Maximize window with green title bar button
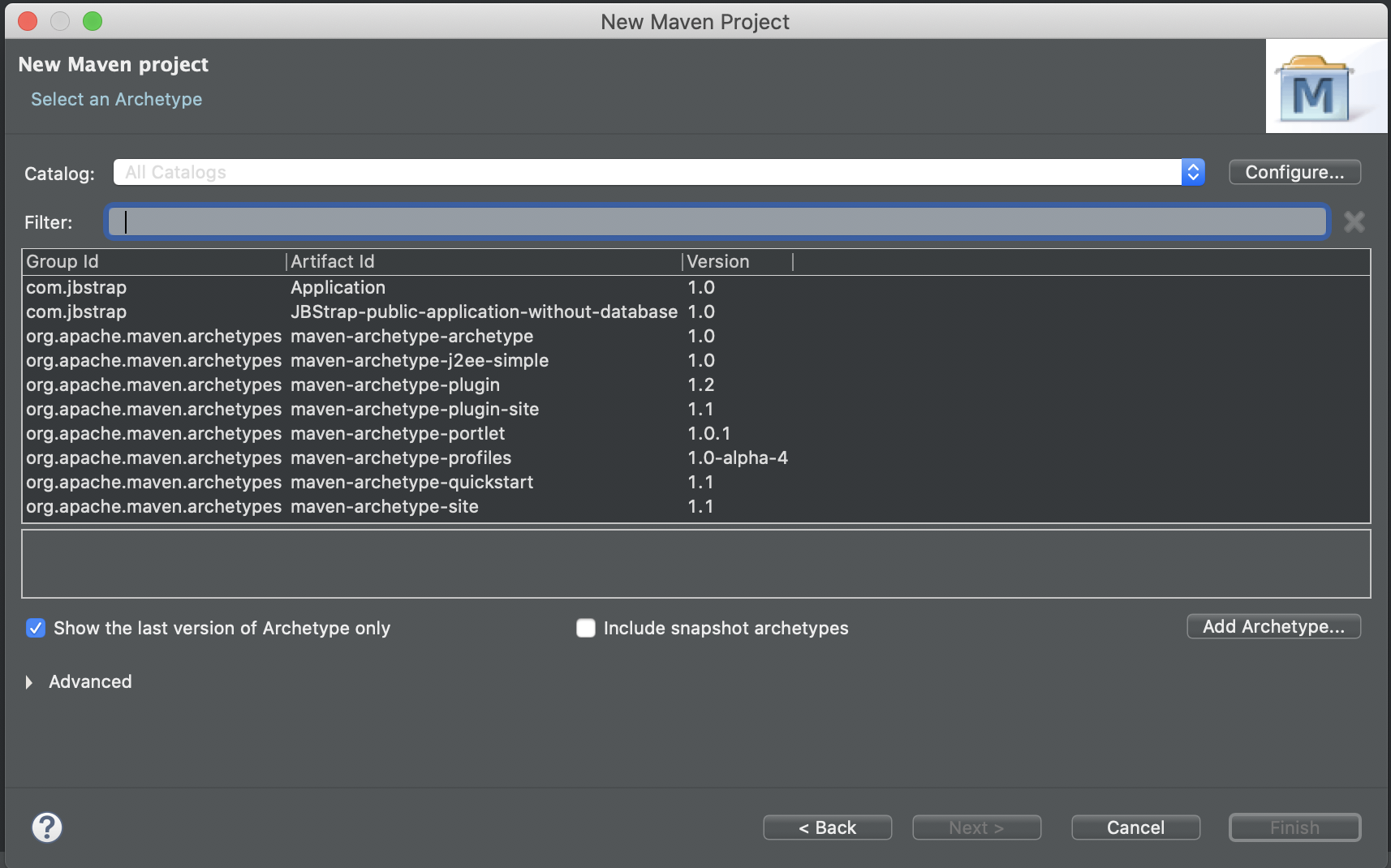Image resolution: width=1391 pixels, height=868 pixels. pyautogui.click(x=93, y=21)
